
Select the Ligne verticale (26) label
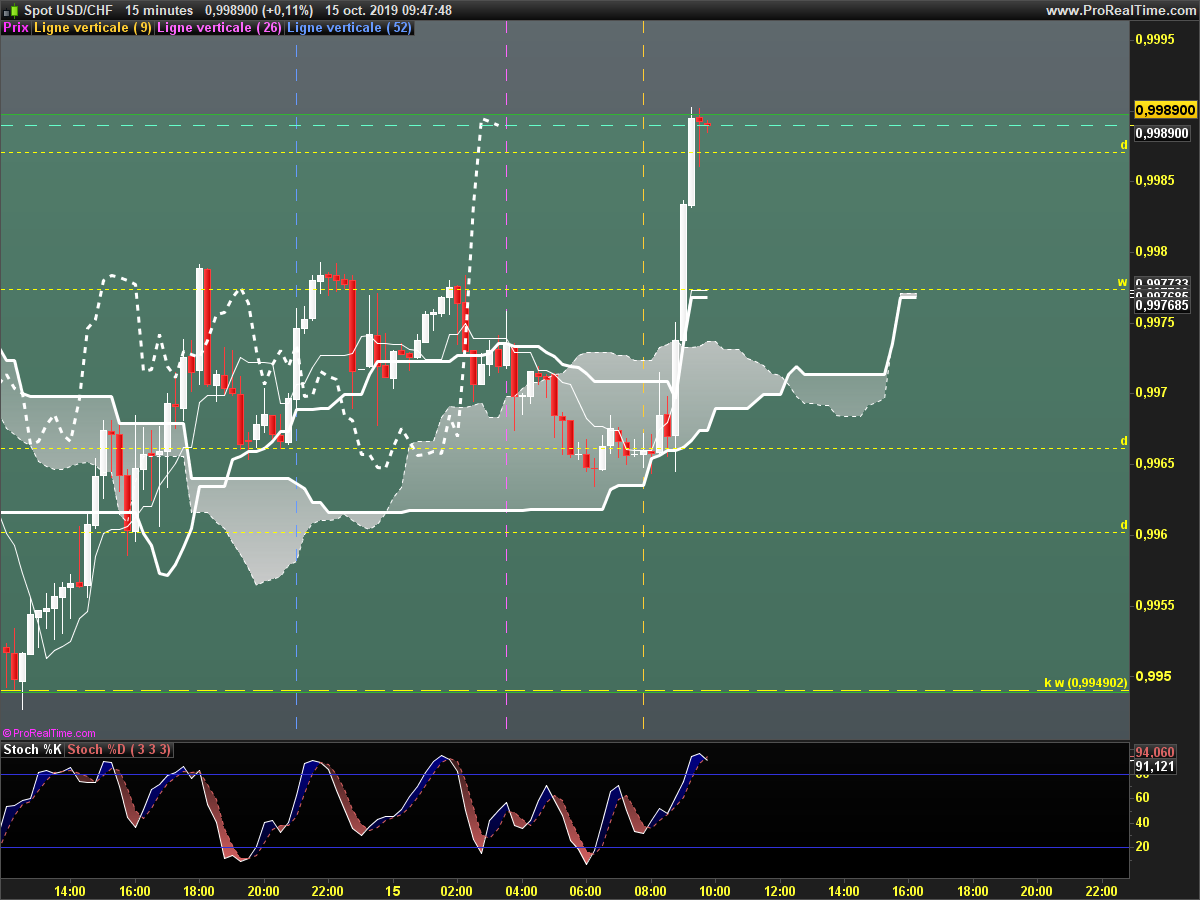220,28
